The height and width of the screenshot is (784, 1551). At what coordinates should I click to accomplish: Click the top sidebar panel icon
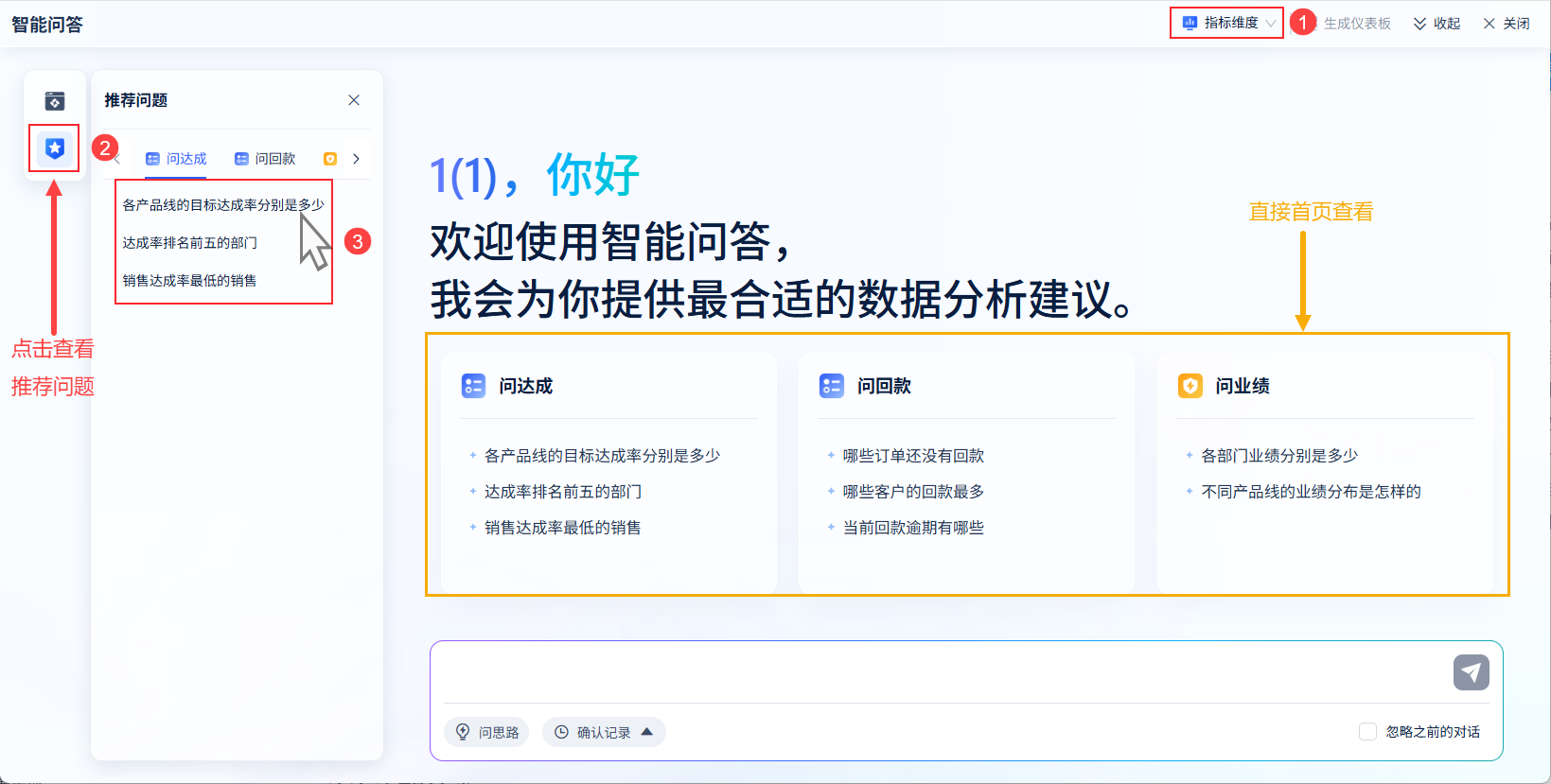55,100
